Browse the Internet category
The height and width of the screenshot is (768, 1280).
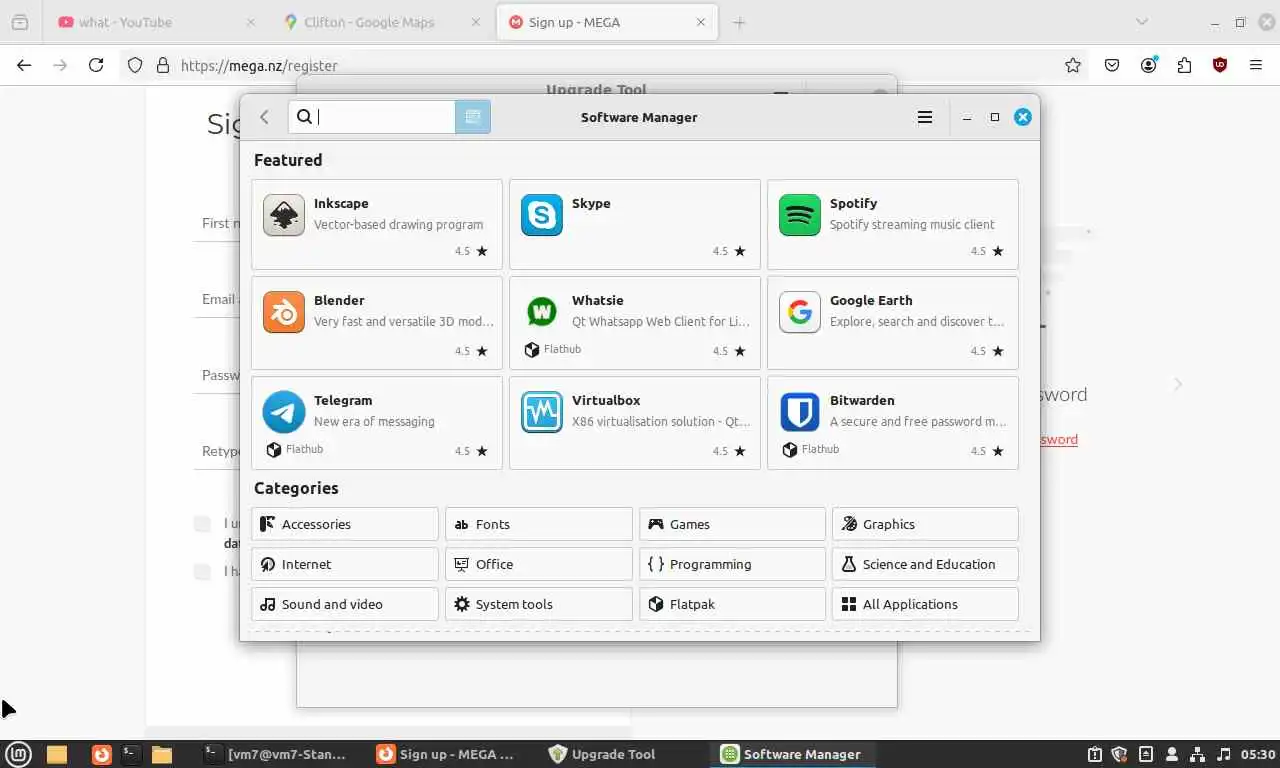click(x=345, y=564)
